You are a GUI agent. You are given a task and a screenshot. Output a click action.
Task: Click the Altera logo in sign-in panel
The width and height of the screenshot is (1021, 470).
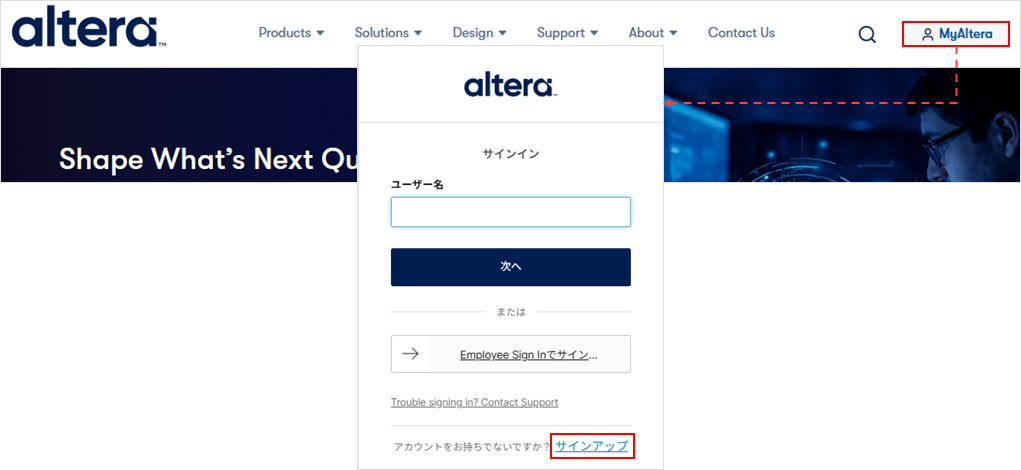pyautogui.click(x=510, y=85)
